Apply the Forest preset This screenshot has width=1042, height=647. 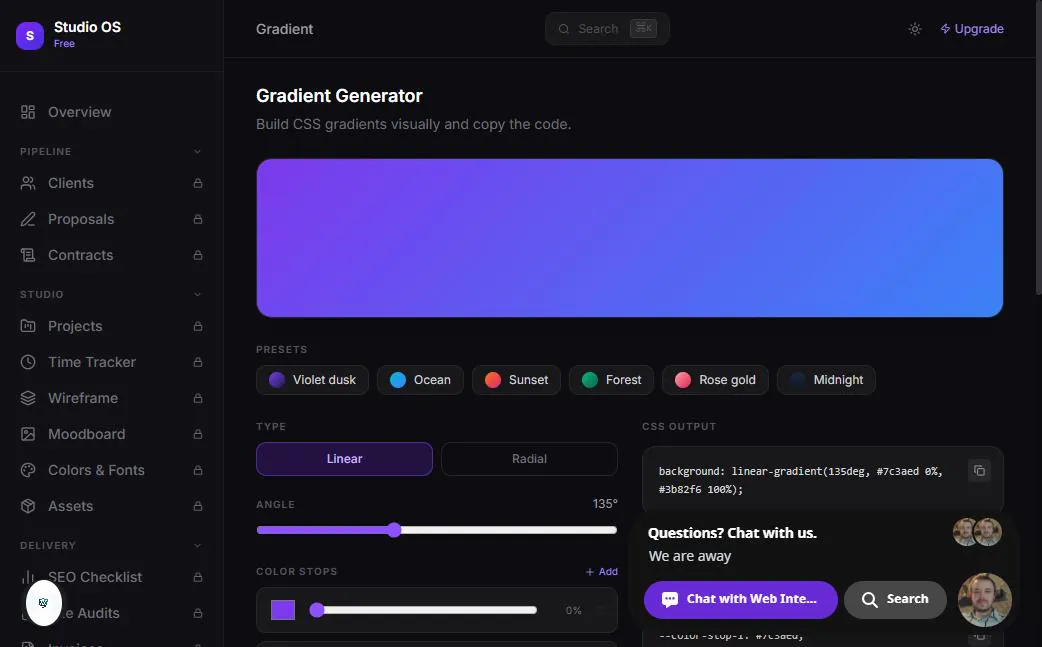coord(611,380)
